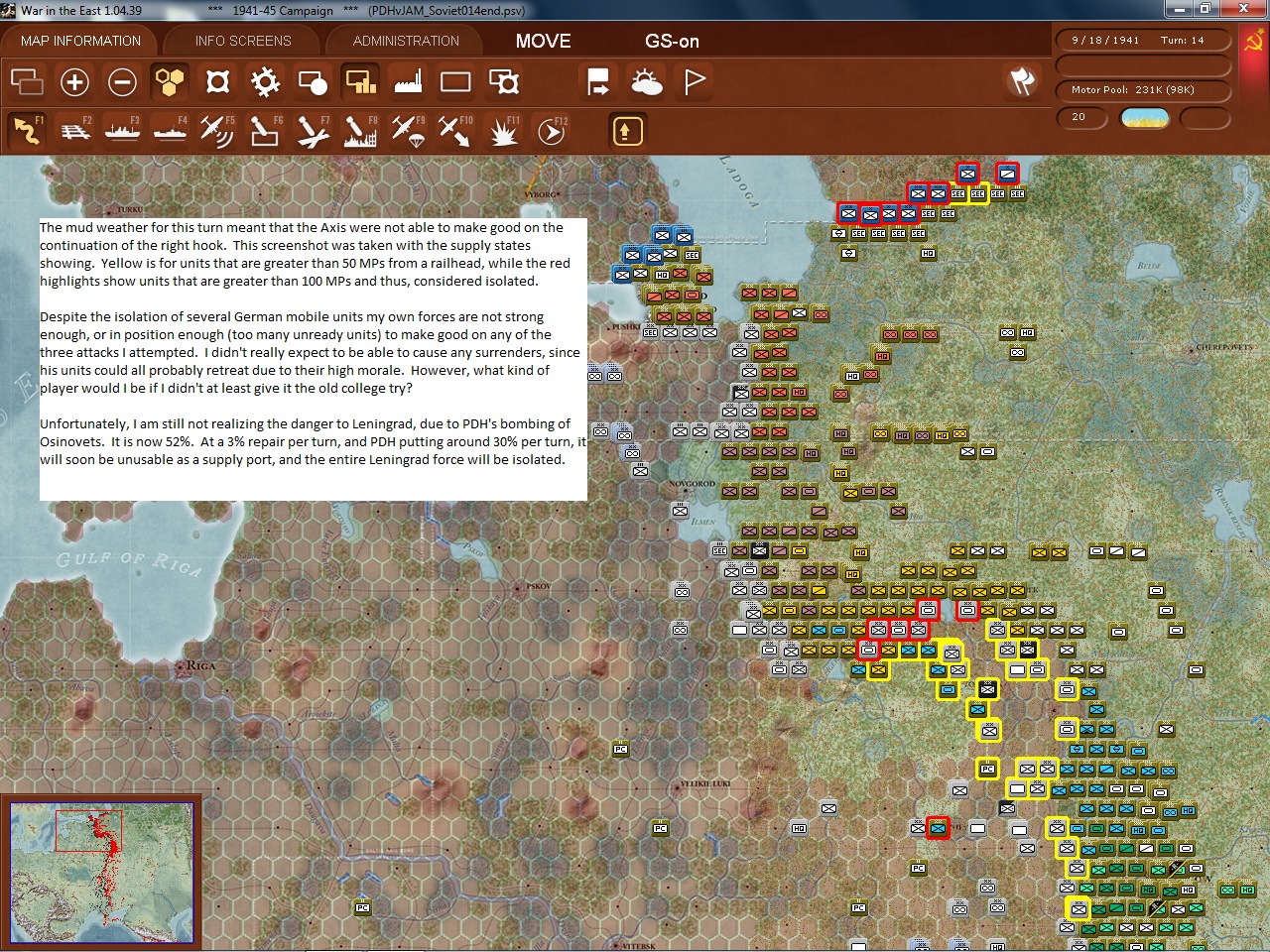1270x952 pixels.
Task: Click the rectangle with frame toolbar icon
Action: 504,81
